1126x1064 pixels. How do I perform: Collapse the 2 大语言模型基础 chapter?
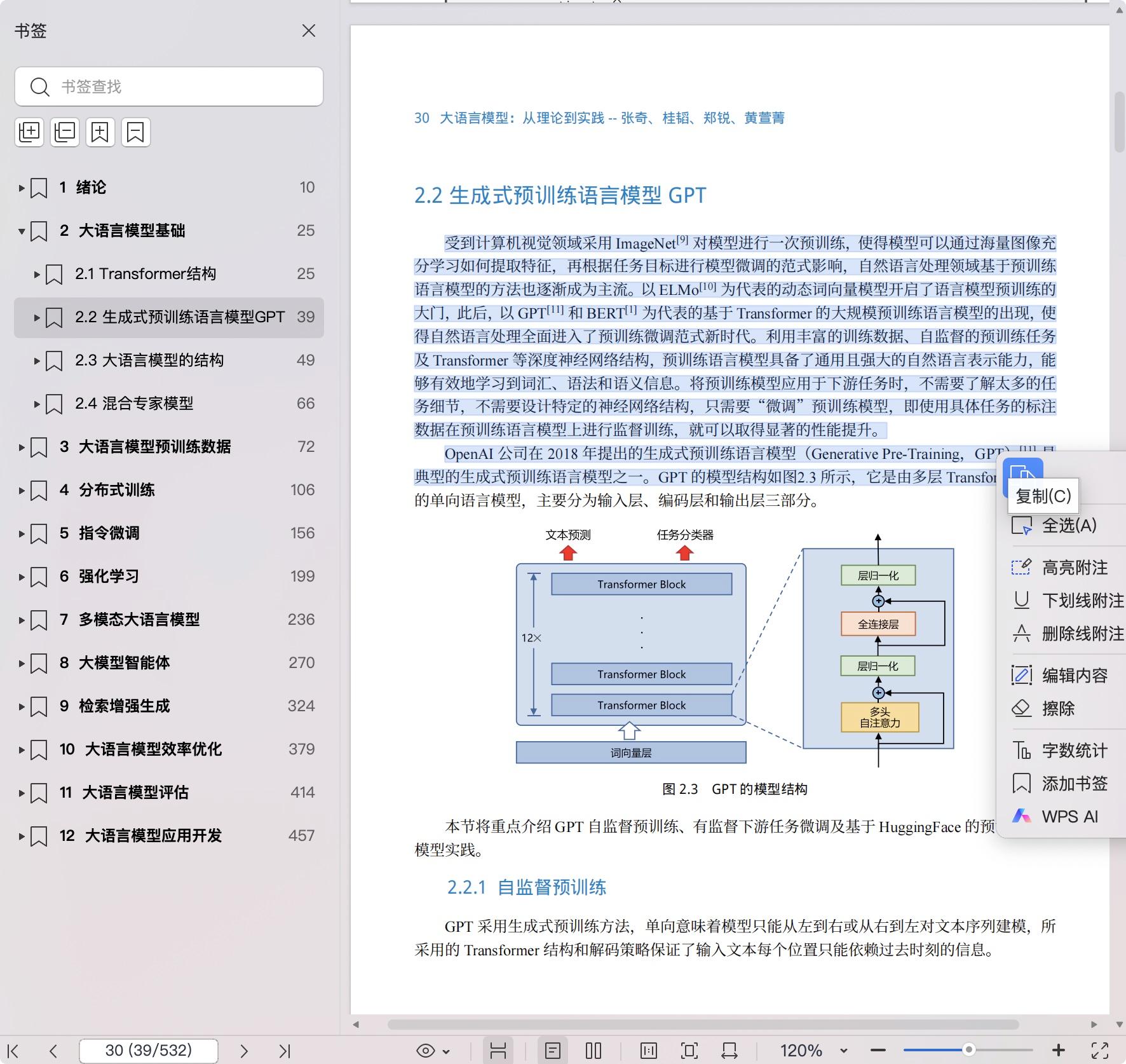pos(21,231)
